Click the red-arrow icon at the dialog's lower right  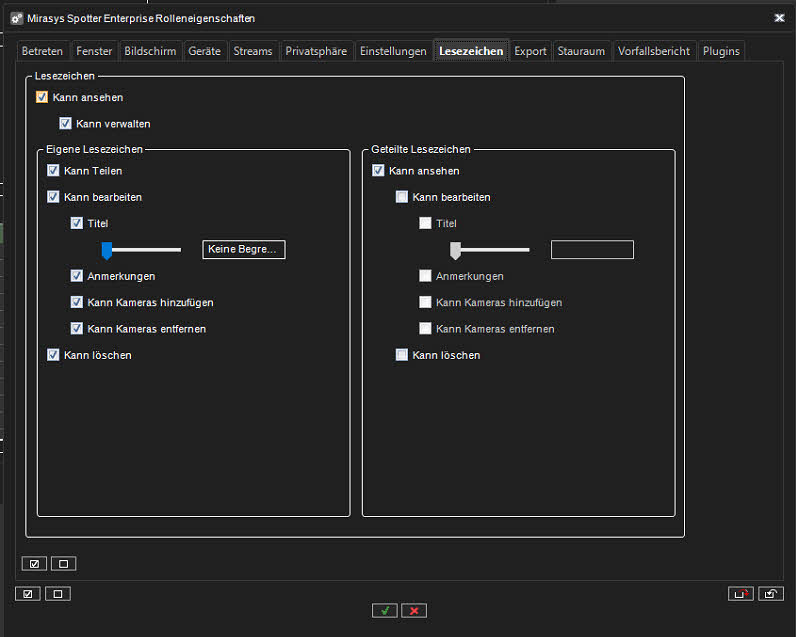[x=740, y=594]
